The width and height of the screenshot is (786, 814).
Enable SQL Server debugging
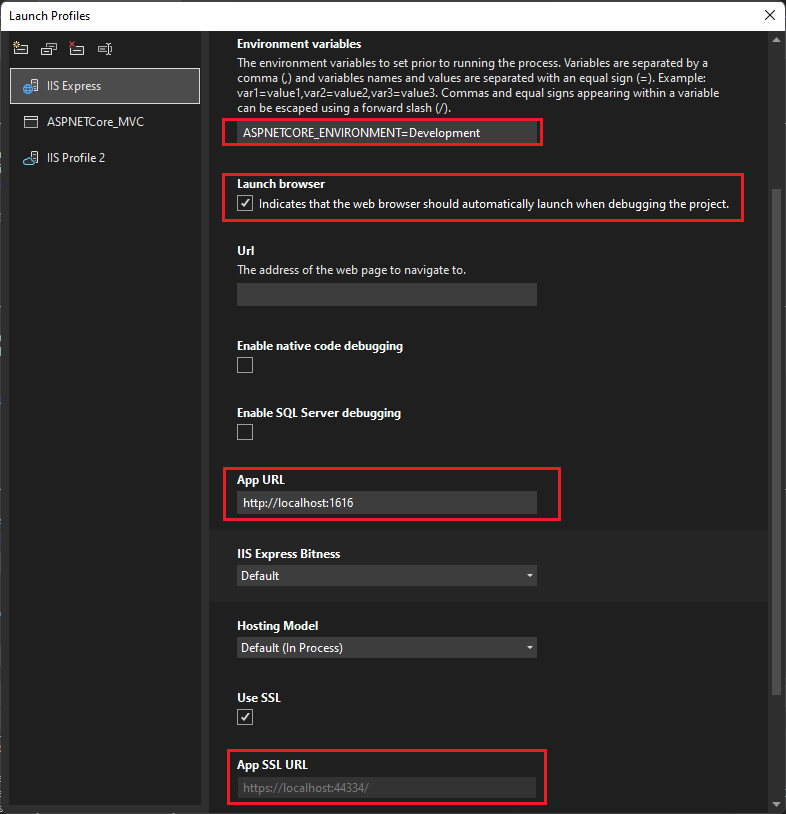coord(244,431)
